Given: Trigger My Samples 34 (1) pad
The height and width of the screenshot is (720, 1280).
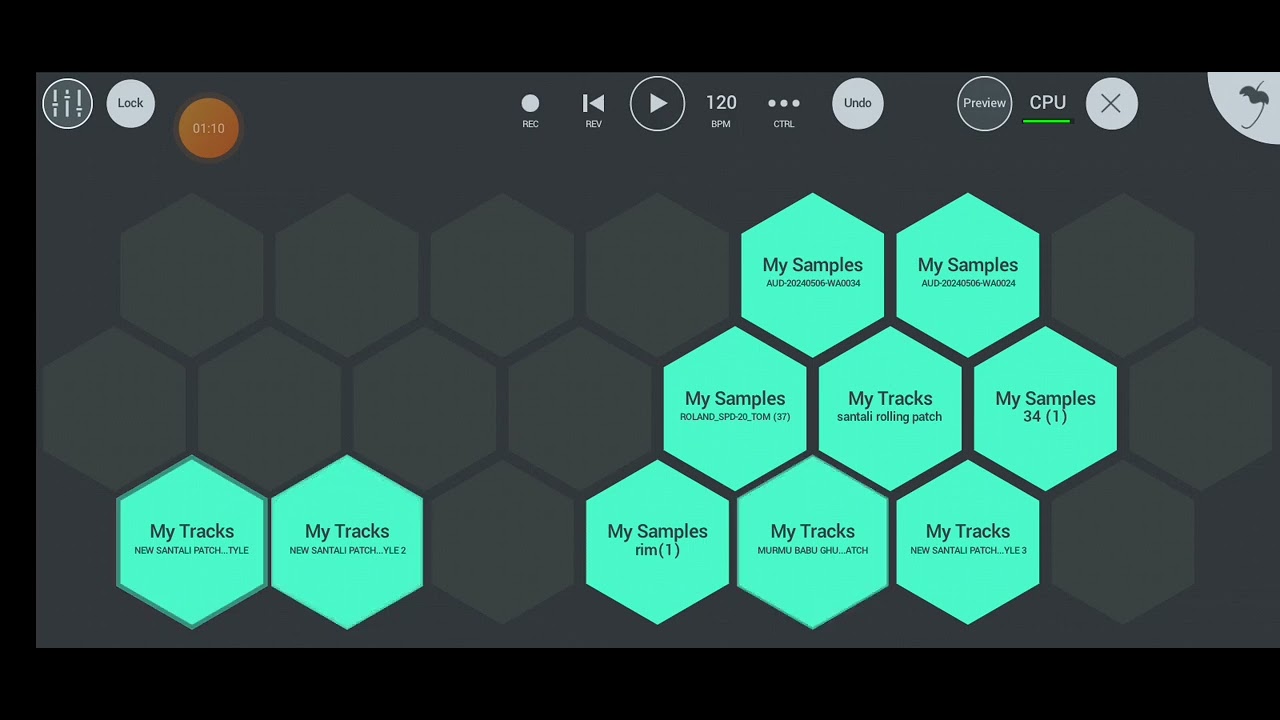Looking at the screenshot, I should (1045, 408).
